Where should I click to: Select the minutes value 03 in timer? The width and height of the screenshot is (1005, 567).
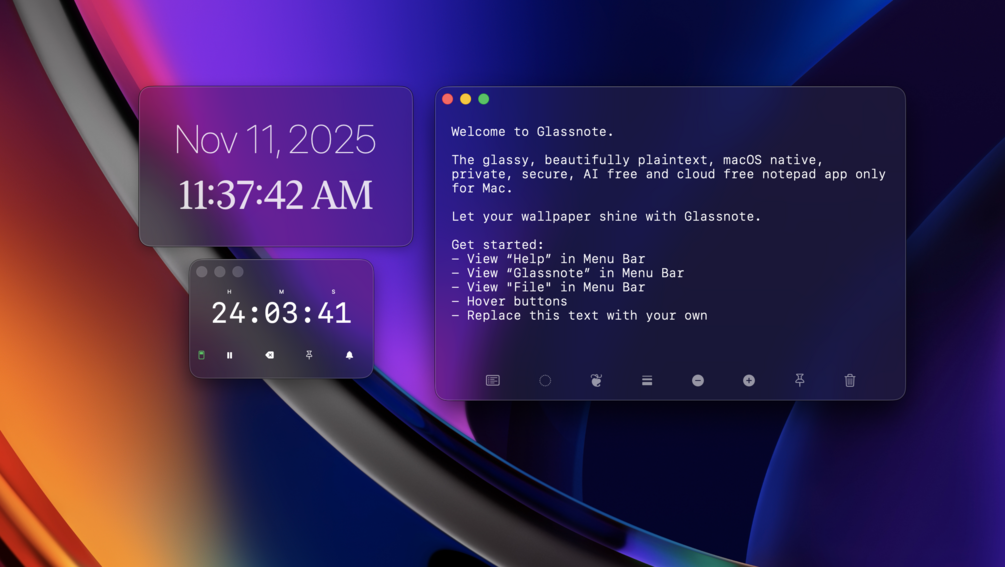coord(281,313)
